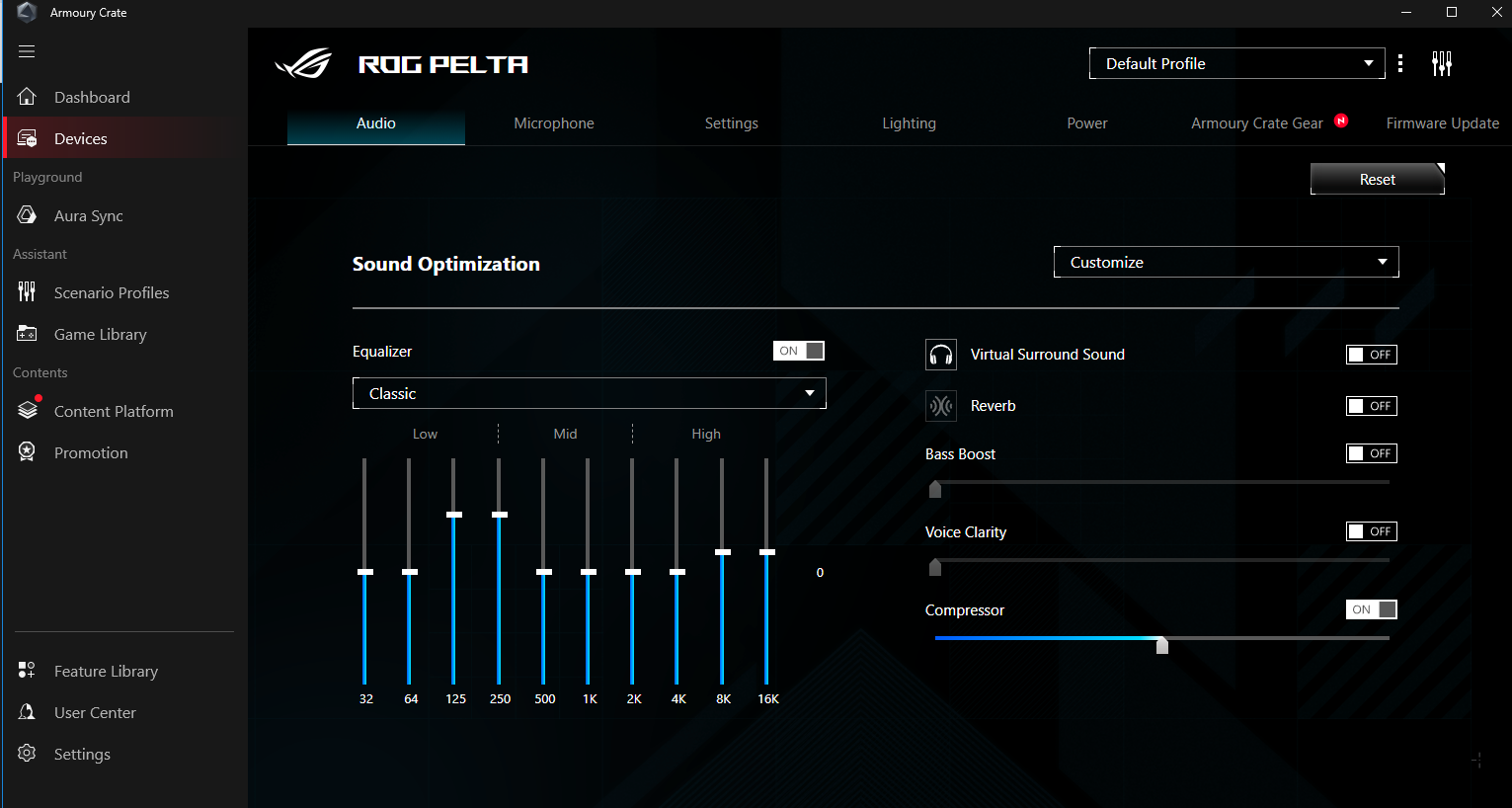1512x808 pixels.
Task: Click the Dashboard home icon
Action: 28,97
